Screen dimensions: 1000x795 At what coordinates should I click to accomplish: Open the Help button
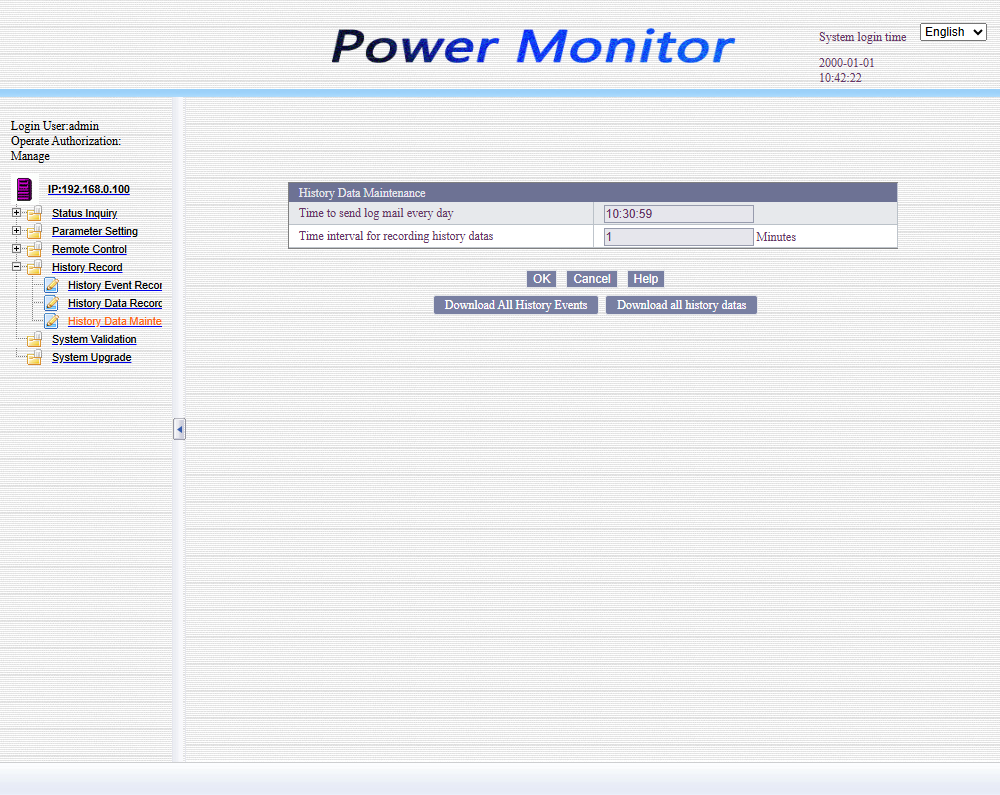(645, 279)
